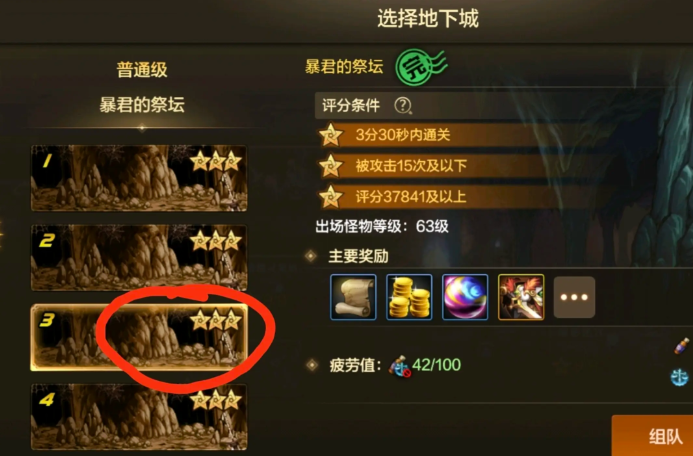Click the fatigue potion icon beside 42/100
693x456 pixels.
[400, 366]
